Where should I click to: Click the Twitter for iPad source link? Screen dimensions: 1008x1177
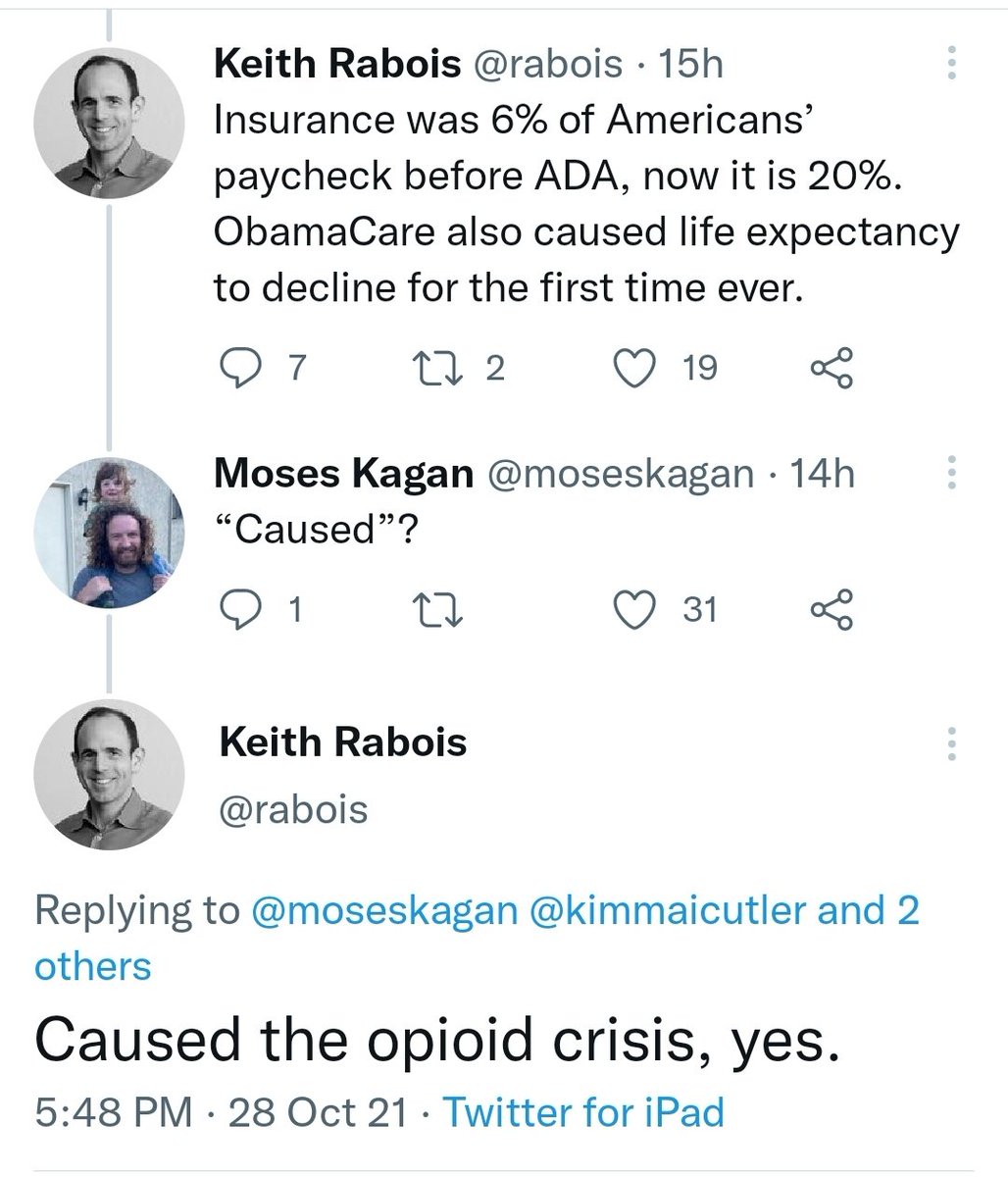[583, 1112]
